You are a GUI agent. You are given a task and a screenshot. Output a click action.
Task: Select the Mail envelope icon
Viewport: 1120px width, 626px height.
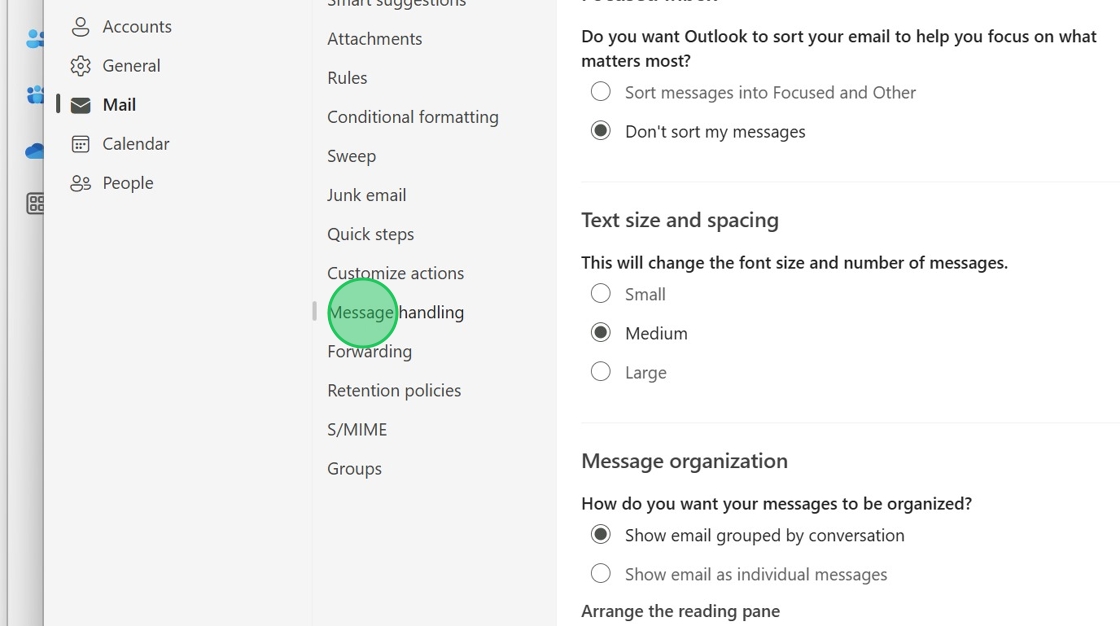pyautogui.click(x=81, y=105)
